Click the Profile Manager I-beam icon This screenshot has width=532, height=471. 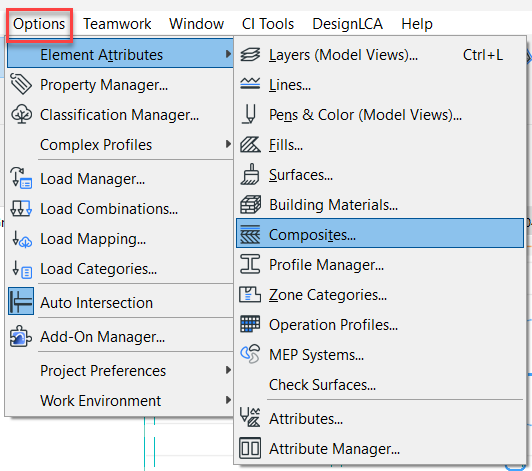250,264
